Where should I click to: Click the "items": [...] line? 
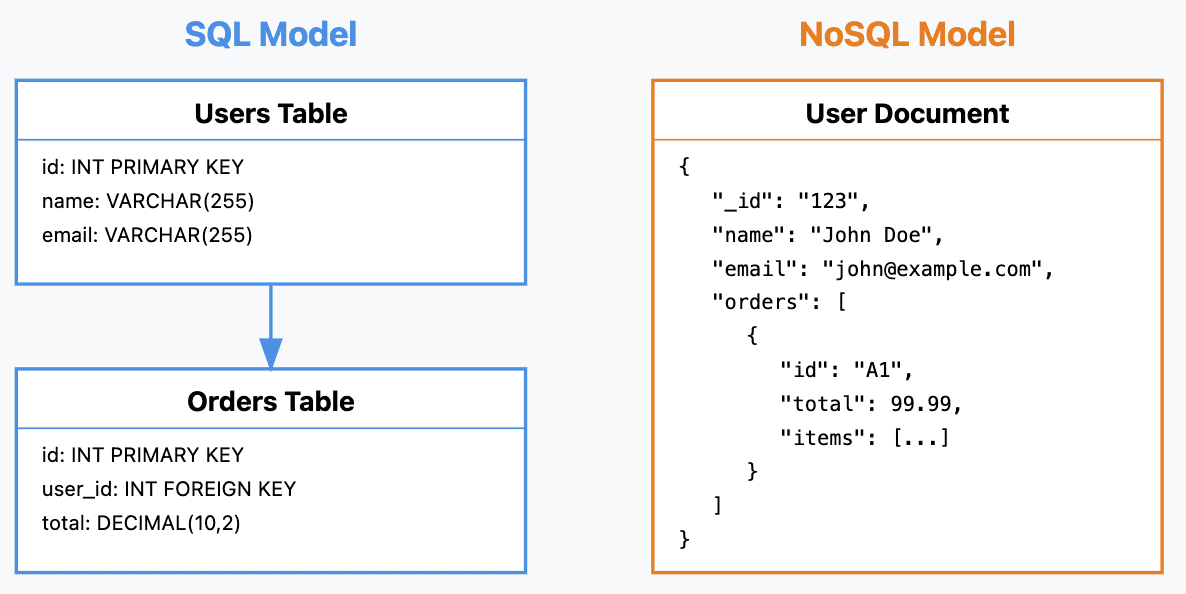865,437
